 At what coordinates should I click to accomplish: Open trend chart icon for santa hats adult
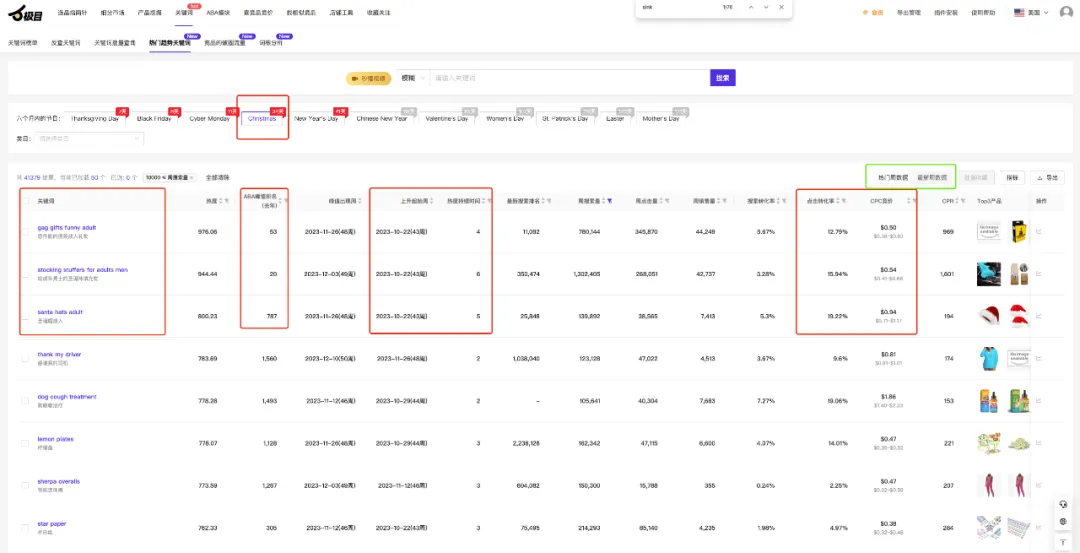coord(1039,316)
